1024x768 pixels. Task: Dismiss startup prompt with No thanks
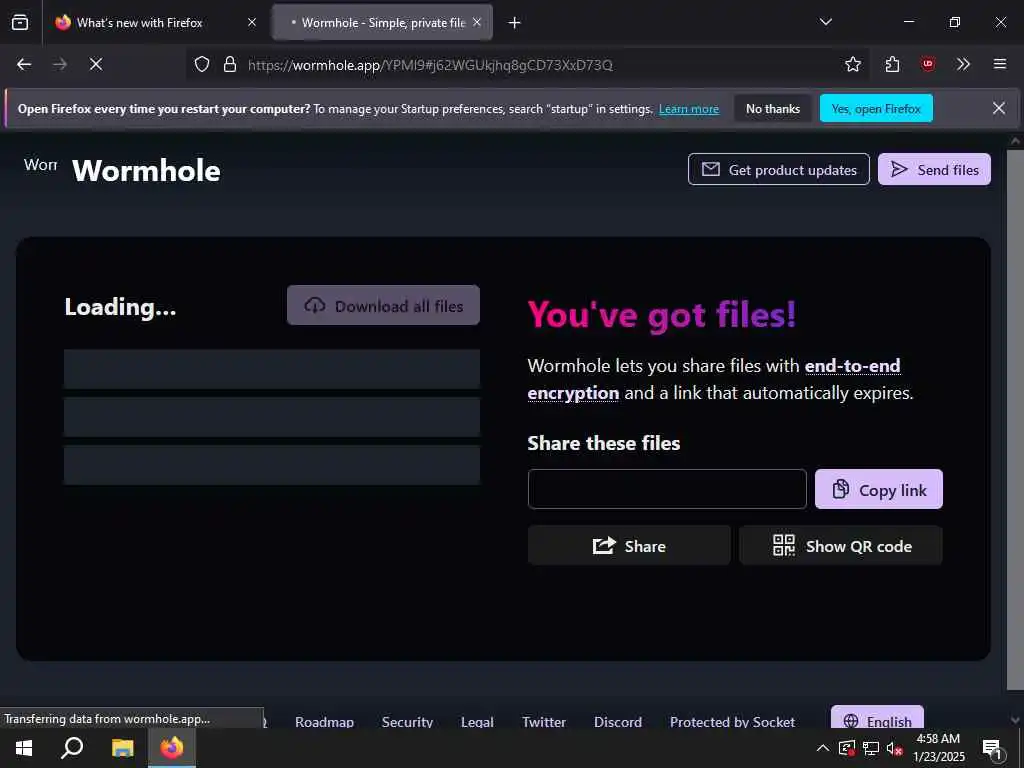pos(773,108)
